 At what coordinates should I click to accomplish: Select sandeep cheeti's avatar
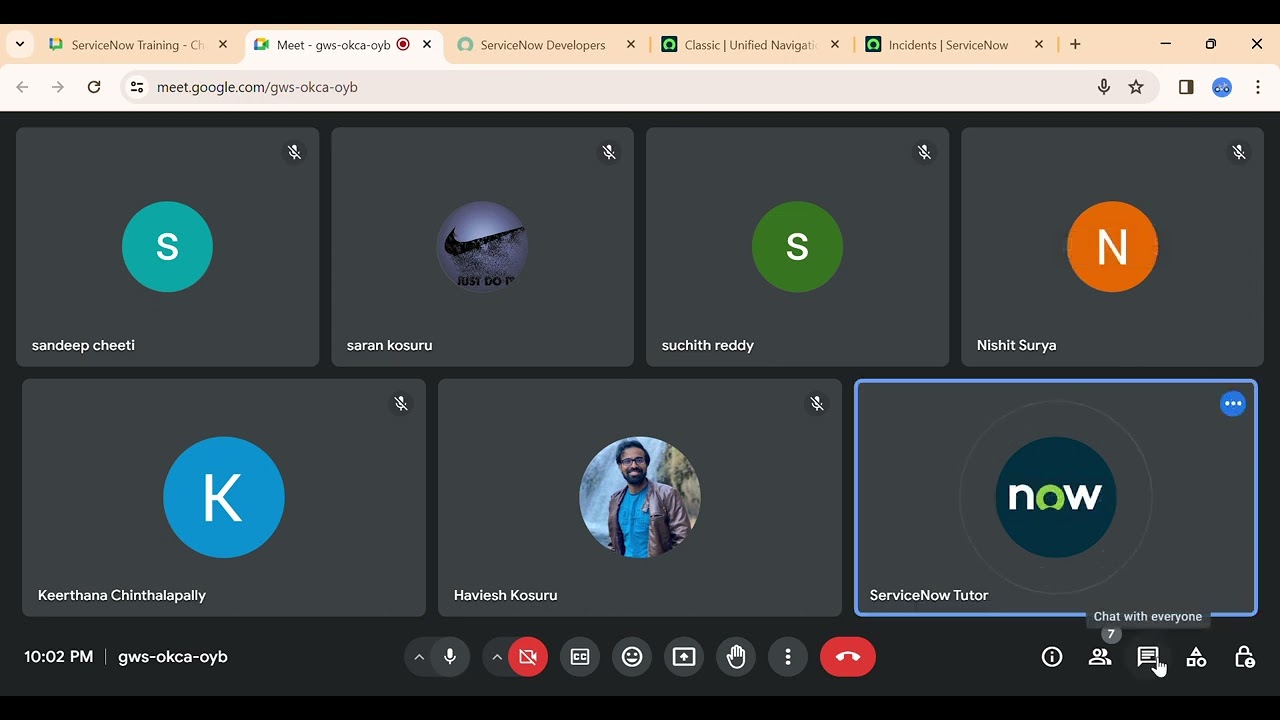pyautogui.click(x=167, y=247)
